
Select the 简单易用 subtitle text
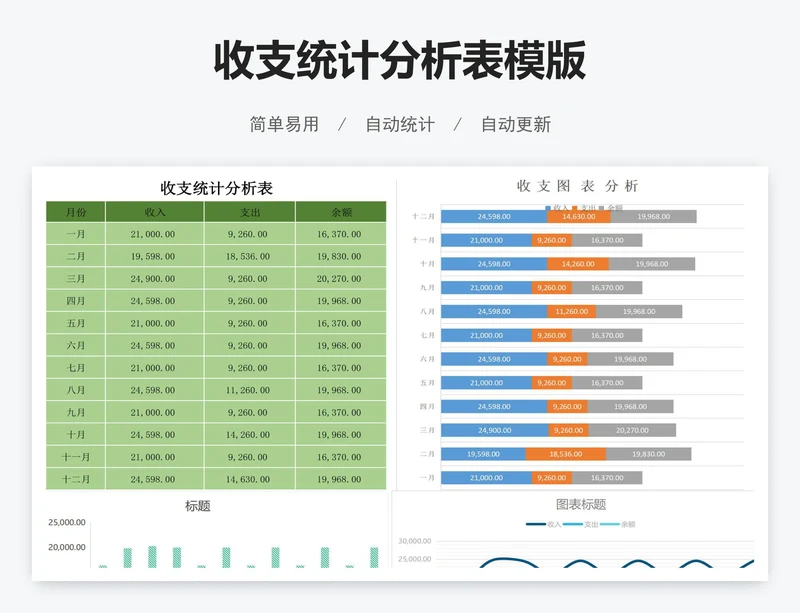pyautogui.click(x=284, y=125)
